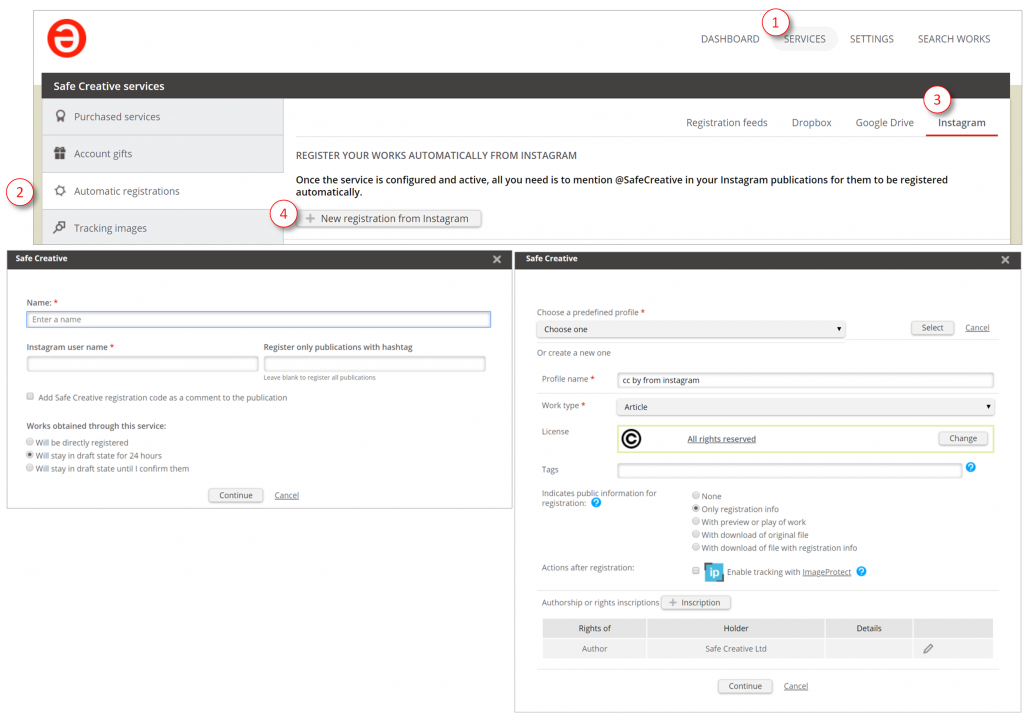Click the help icon next to Tags field

click(x=971, y=467)
